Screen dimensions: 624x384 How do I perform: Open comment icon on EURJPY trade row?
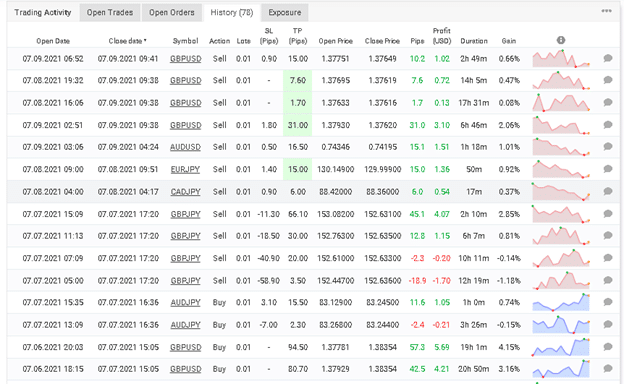click(608, 169)
